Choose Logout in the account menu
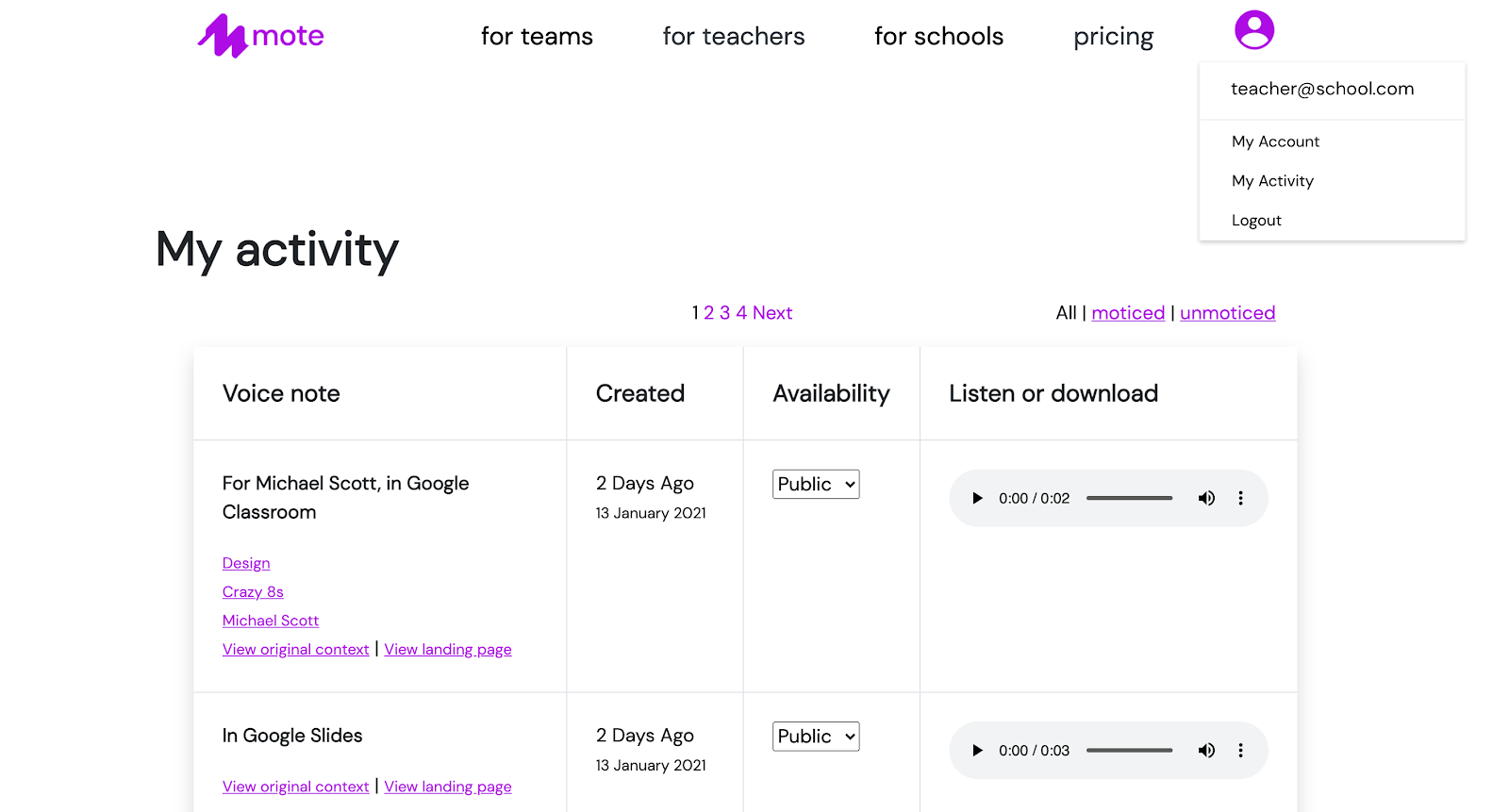Screen dimensions: 1509x812 1256,221
